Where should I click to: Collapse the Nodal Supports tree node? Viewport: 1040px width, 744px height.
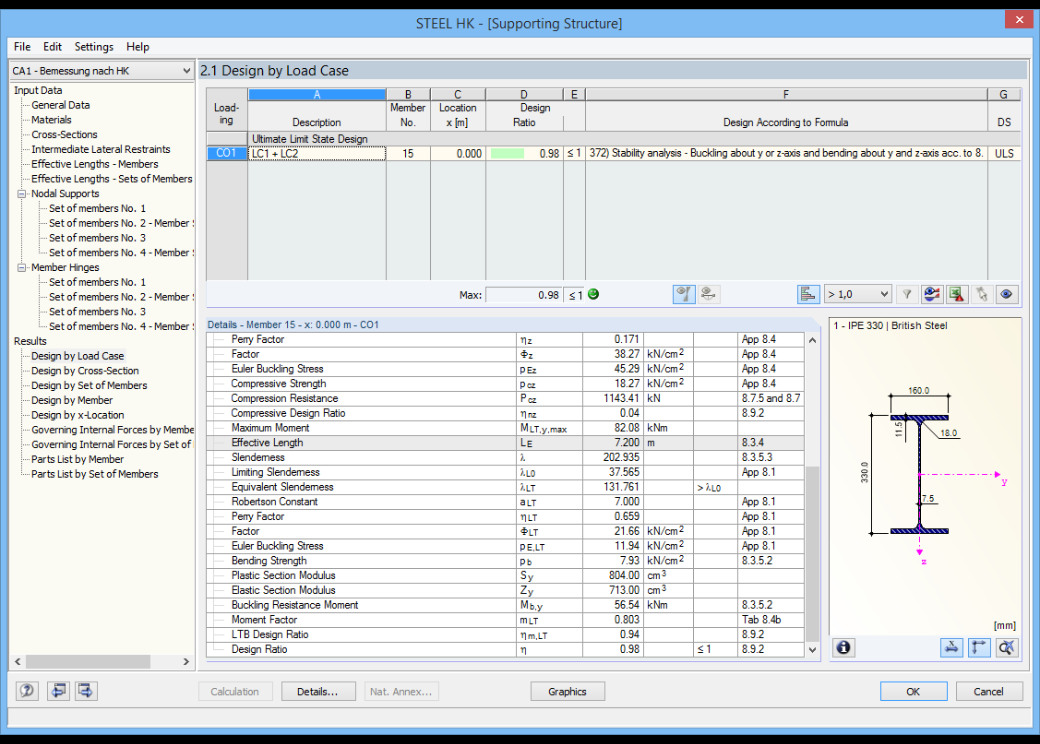22,194
